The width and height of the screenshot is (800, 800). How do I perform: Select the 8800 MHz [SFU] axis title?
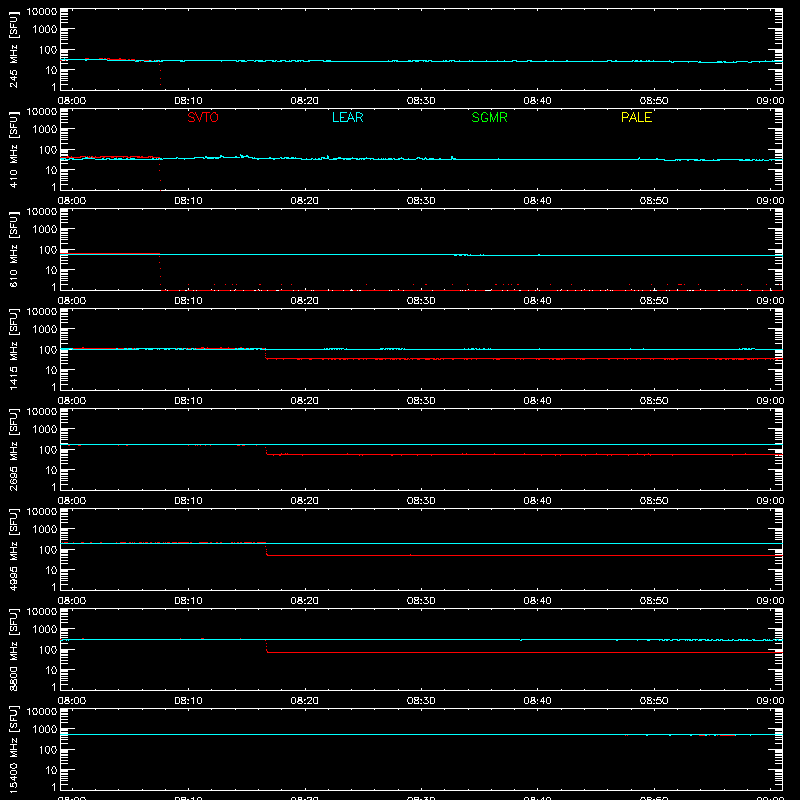tap(14, 651)
